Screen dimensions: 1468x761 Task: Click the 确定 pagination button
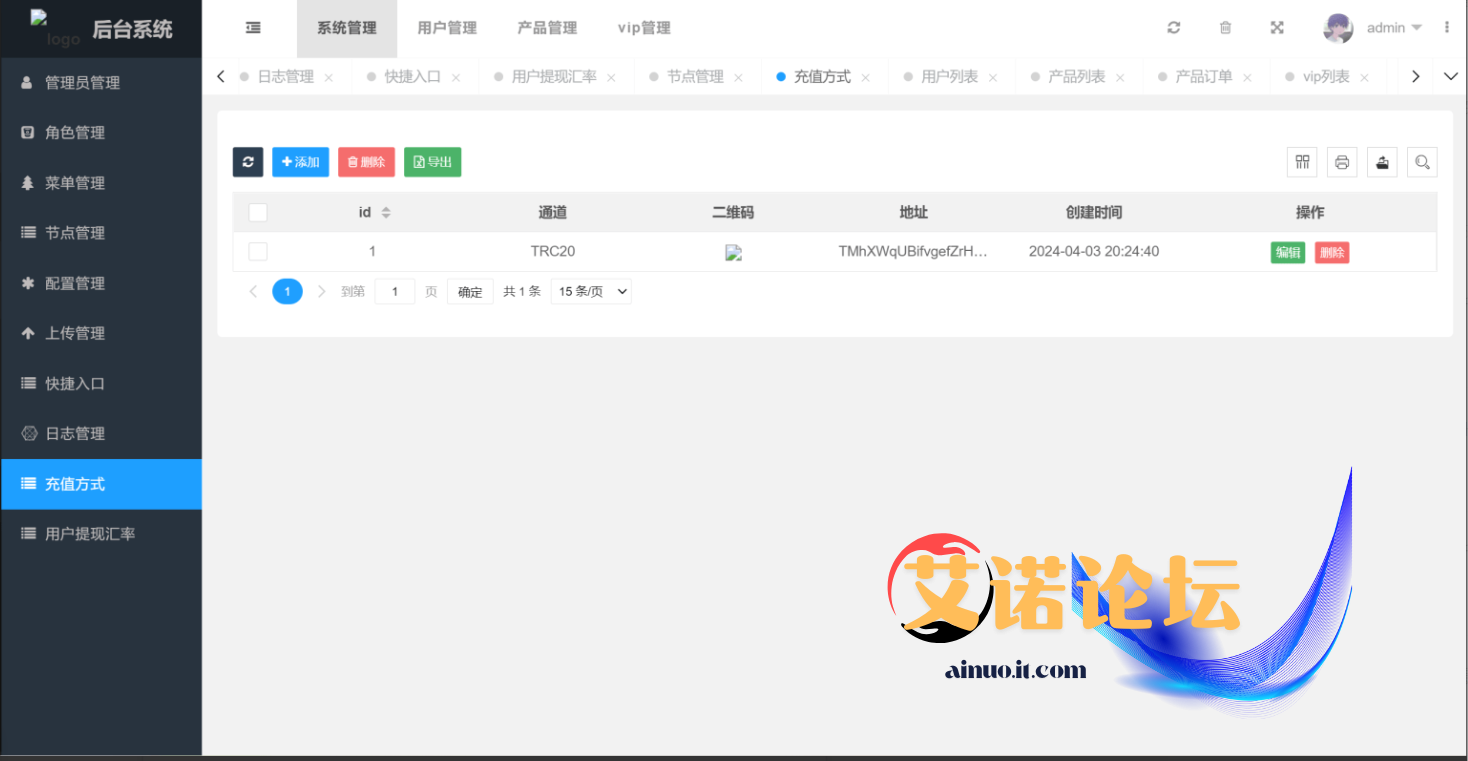pos(470,291)
